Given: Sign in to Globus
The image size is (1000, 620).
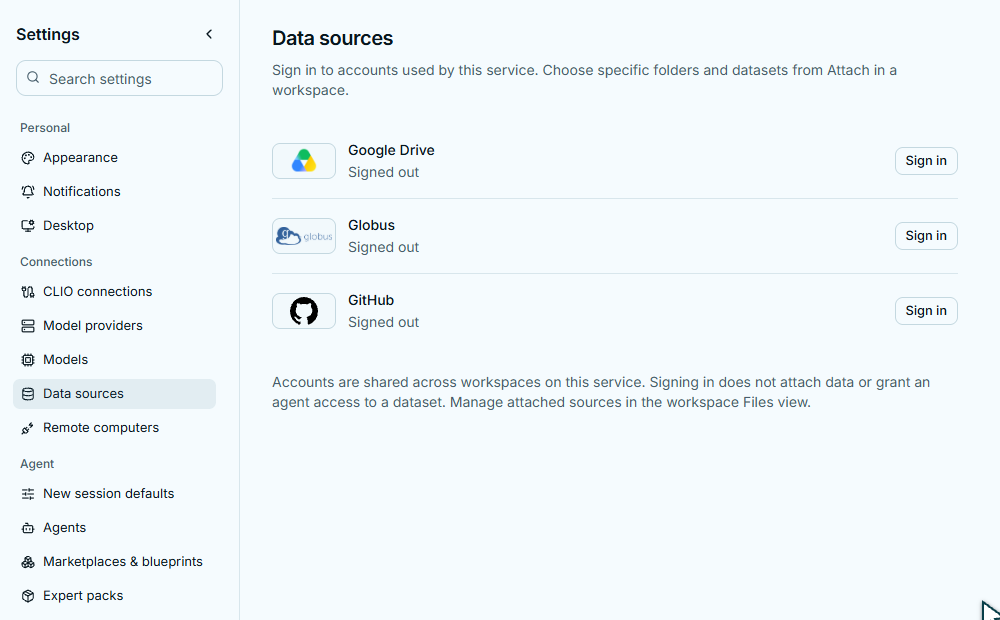Looking at the screenshot, I should (926, 236).
